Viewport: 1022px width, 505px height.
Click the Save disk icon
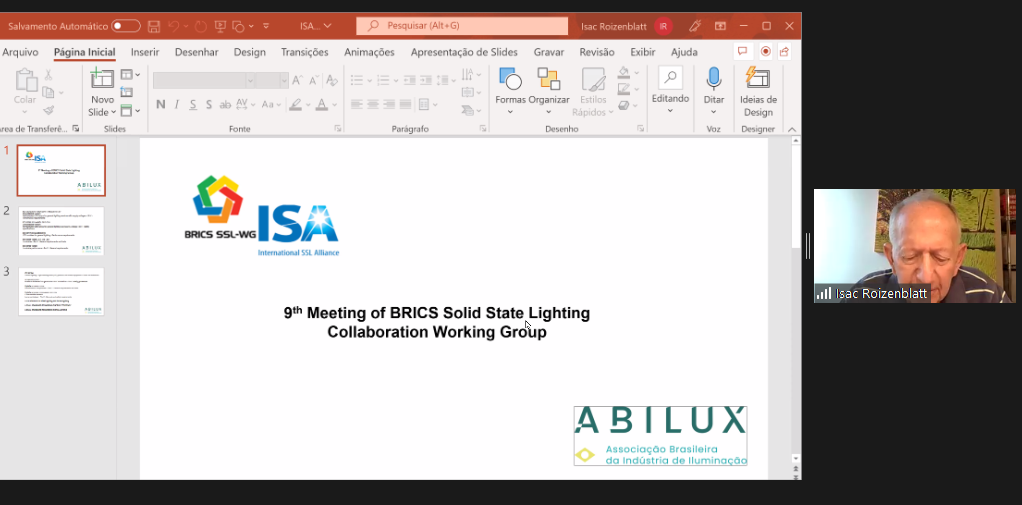[x=154, y=26]
